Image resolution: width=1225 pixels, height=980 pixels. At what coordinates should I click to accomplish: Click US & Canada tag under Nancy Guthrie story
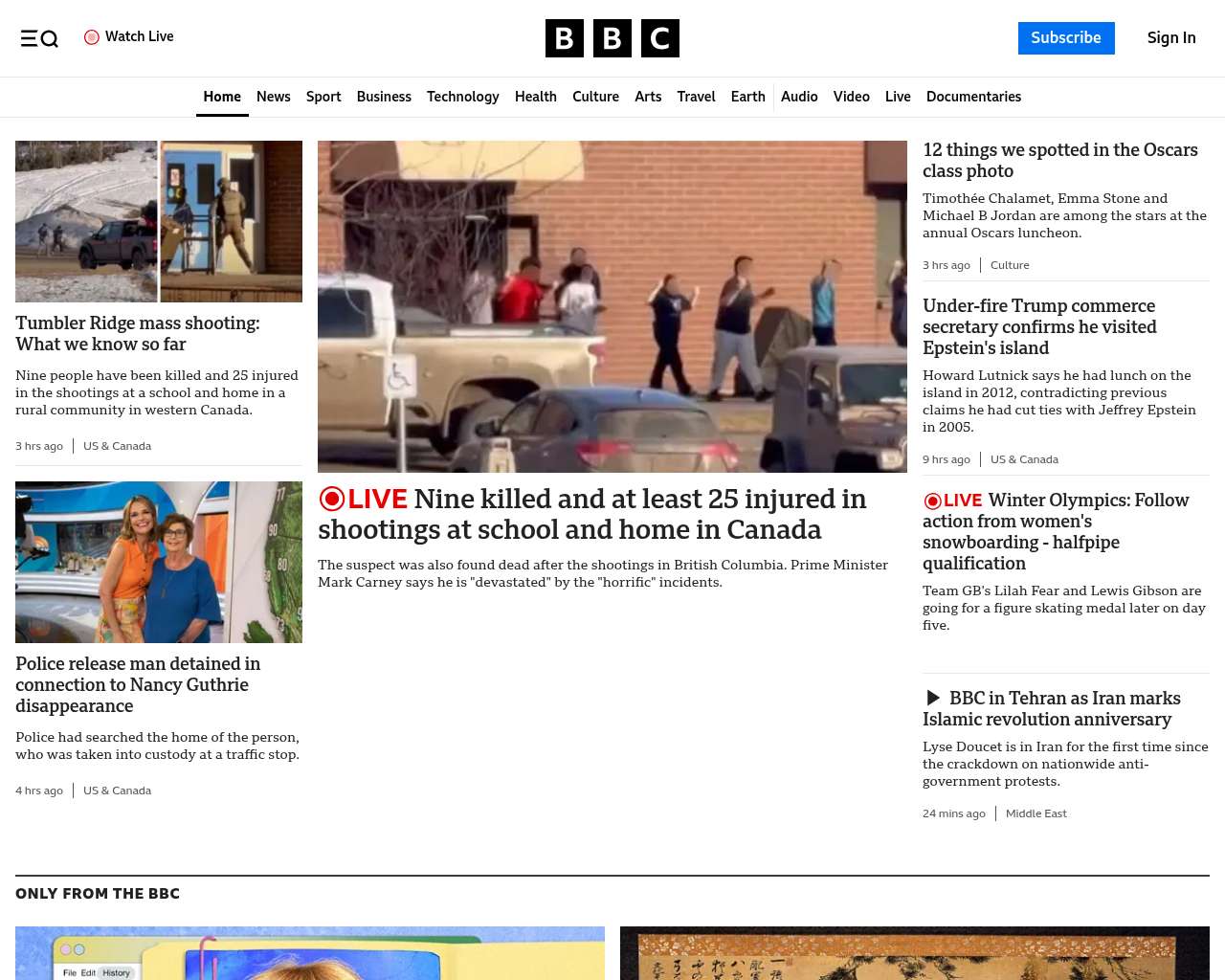117,791
